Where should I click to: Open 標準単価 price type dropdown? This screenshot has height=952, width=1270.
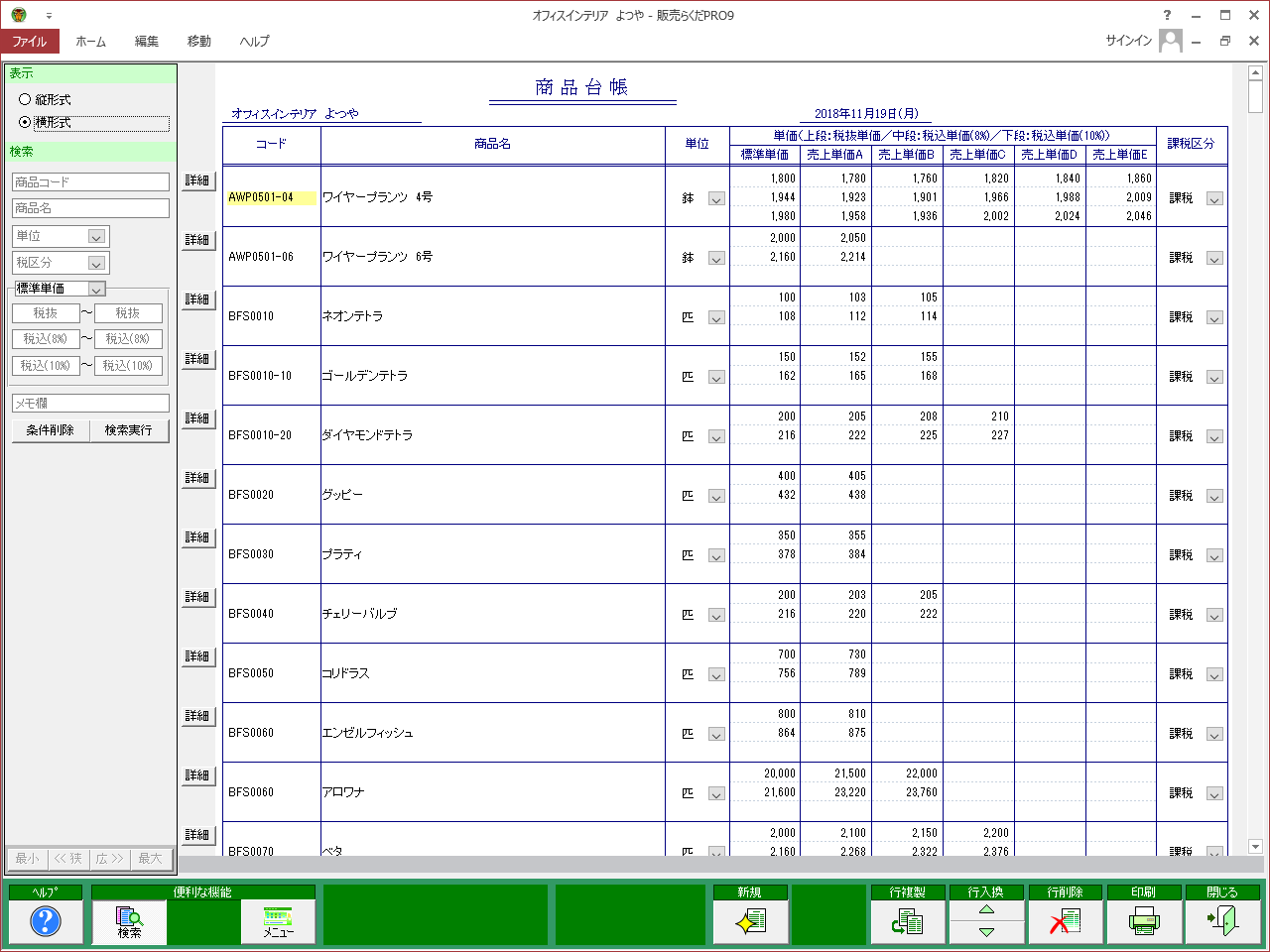(96, 289)
